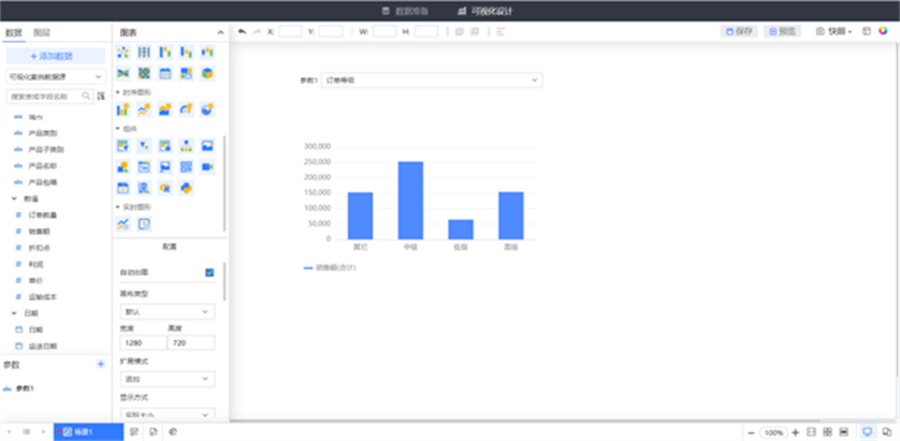Click the color theme palette icon
Screen dimensions: 900x441
883,31
